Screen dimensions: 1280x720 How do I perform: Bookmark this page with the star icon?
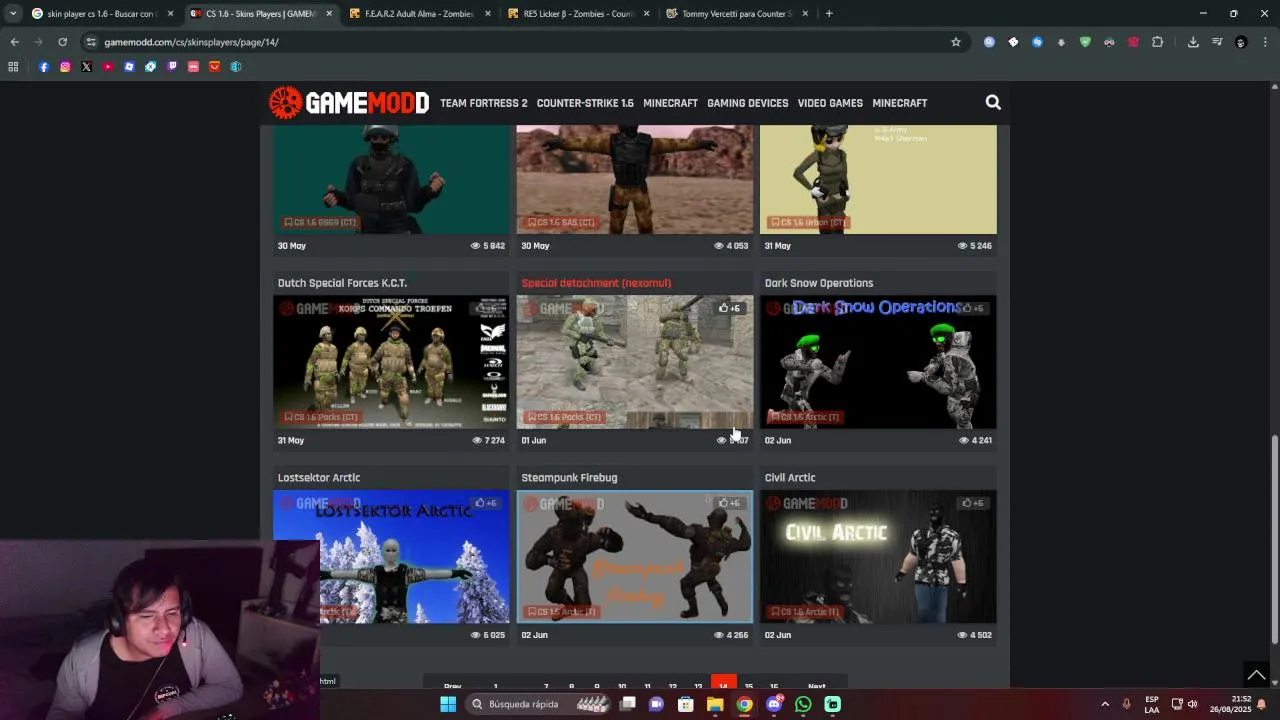[955, 42]
